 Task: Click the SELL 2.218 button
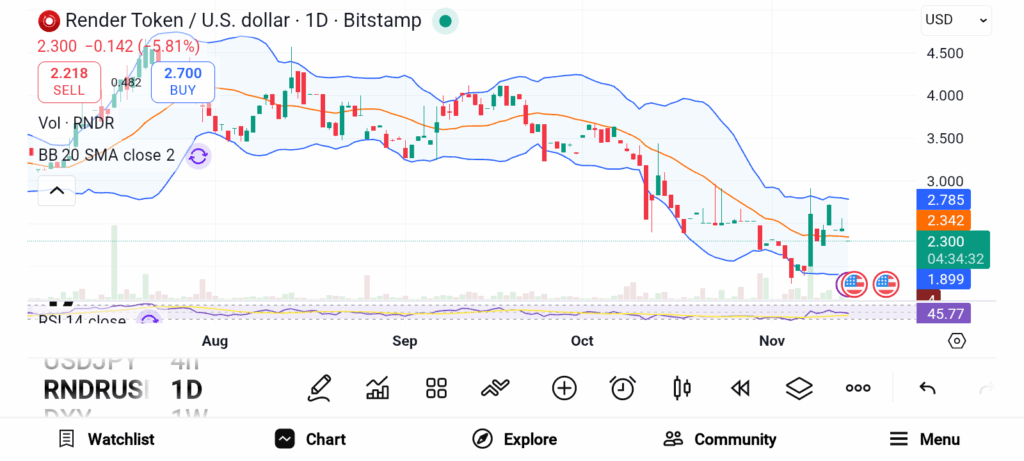69,81
